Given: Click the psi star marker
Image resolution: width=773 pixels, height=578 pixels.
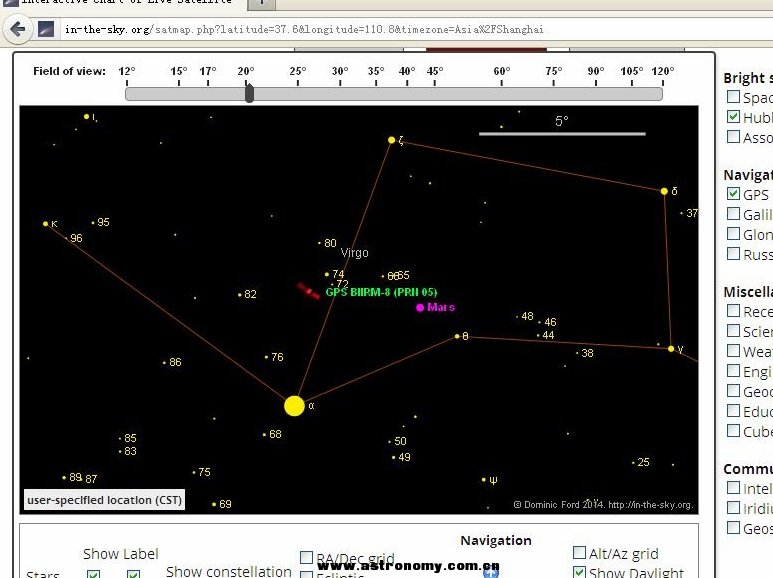Looking at the screenshot, I should (x=484, y=479).
